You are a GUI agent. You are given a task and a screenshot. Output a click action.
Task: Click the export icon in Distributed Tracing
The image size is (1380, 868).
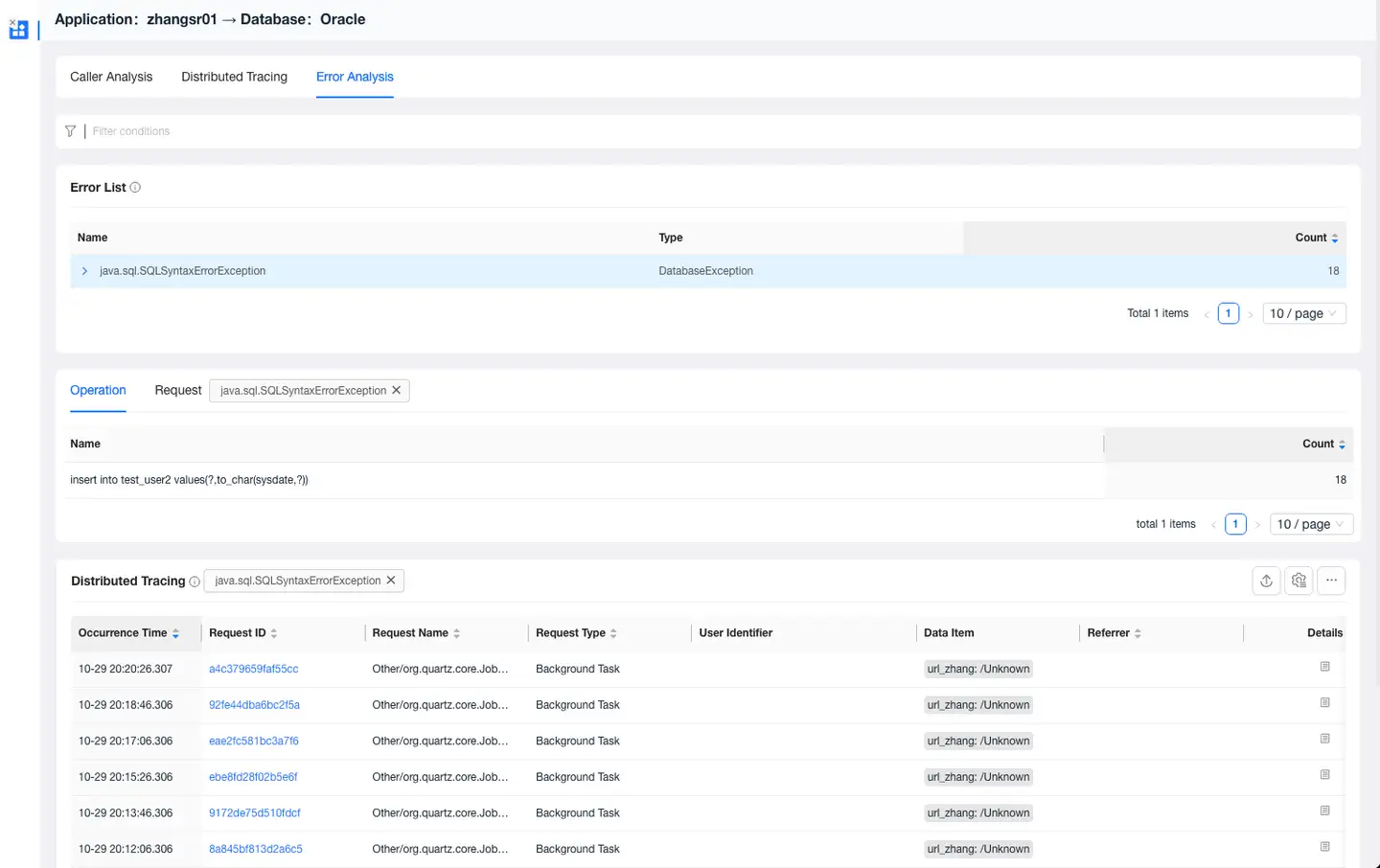click(1266, 581)
